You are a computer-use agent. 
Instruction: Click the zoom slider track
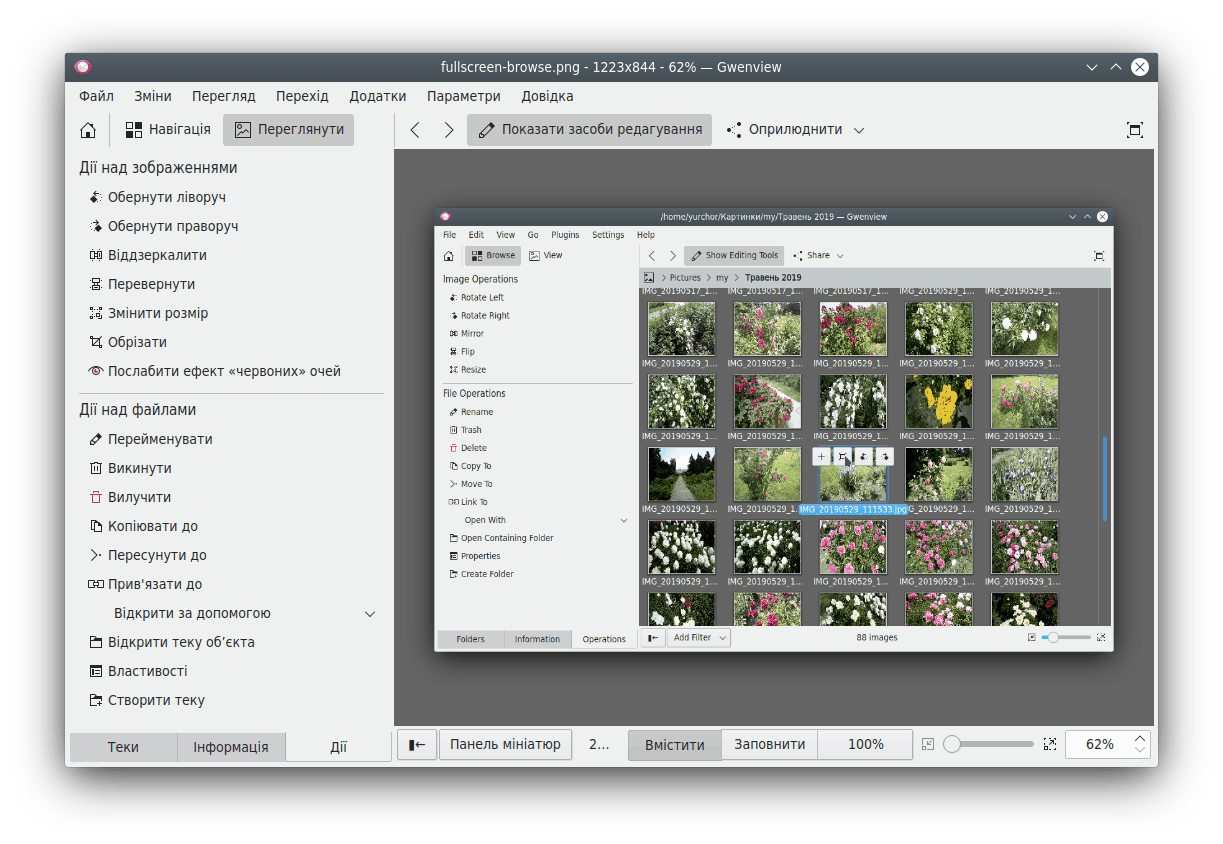point(992,744)
